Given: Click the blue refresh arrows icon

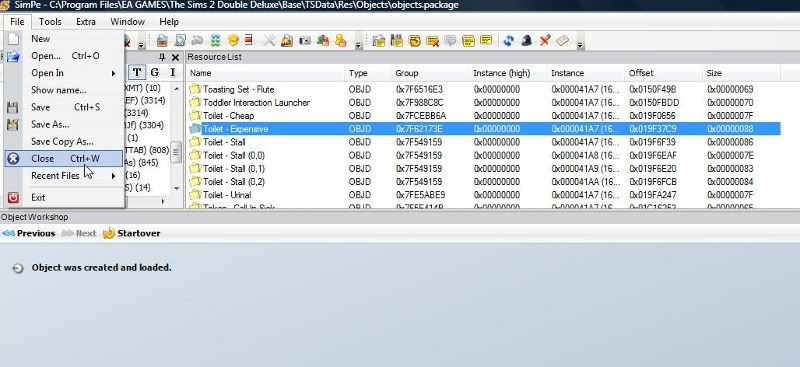Looking at the screenshot, I should pos(508,40).
